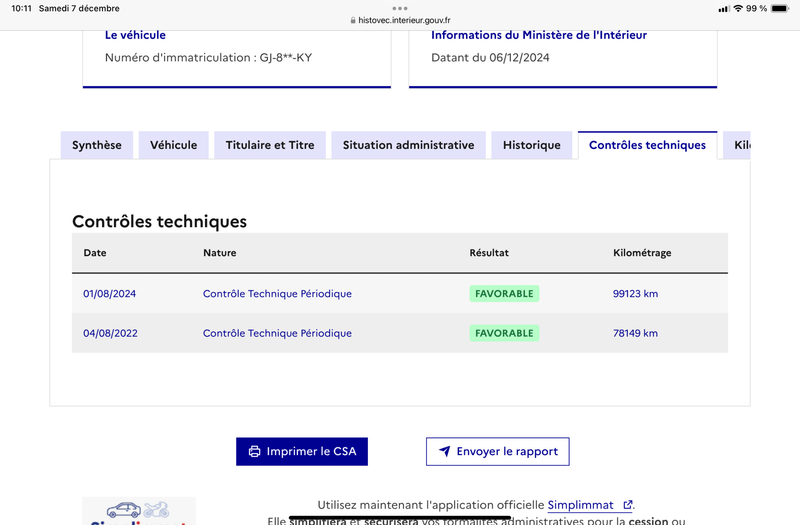800x525 pixels.
Task: Open the Titulaire et Titre tab
Action: (270, 145)
